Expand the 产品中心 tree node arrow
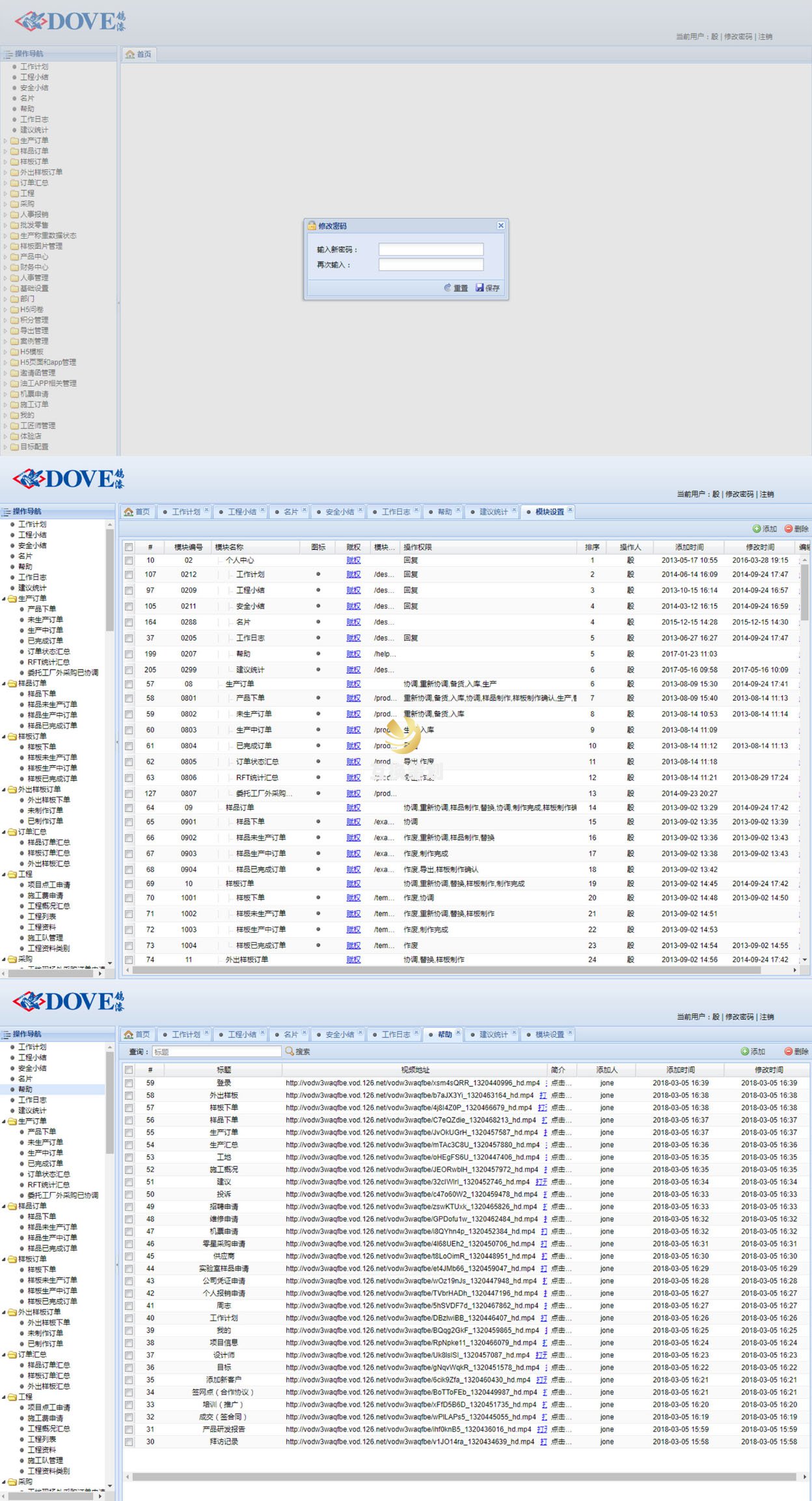812x1501 pixels. click(x=6, y=257)
